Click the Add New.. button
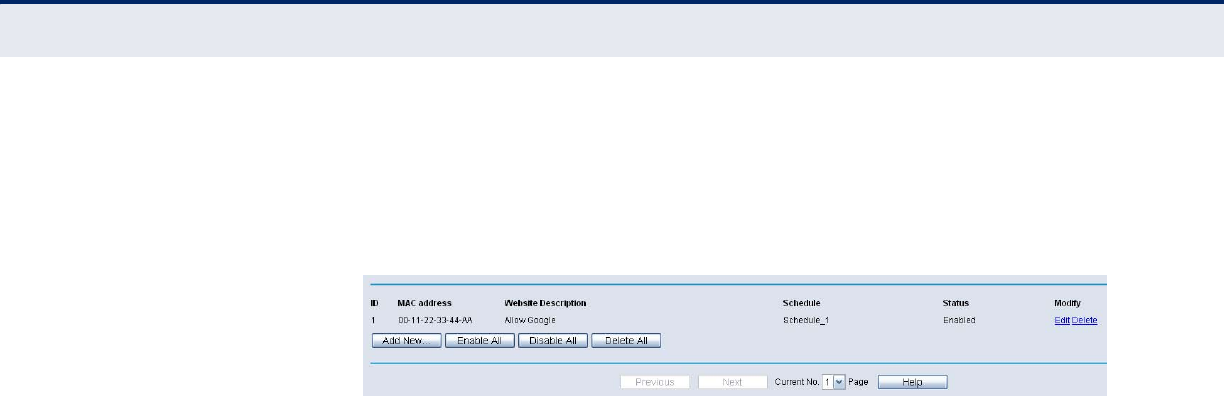The width and height of the screenshot is (1224, 396). coord(406,341)
